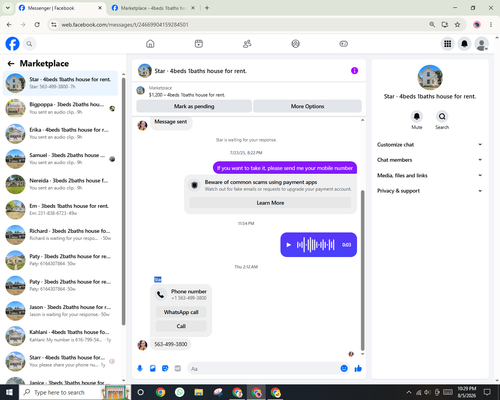Viewport: 500px width, 400px height.
Task: Choose a sticker from the sticker icon
Action: pos(165,368)
